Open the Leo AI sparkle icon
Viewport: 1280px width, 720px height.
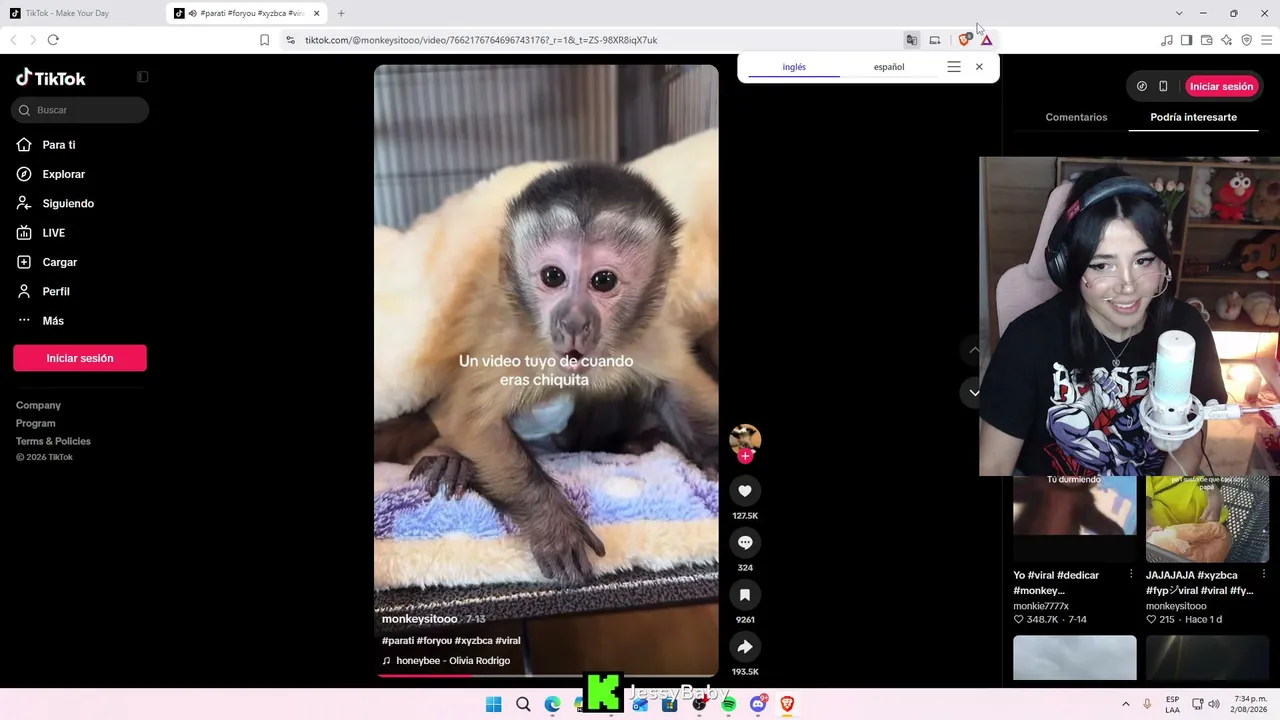(1226, 40)
